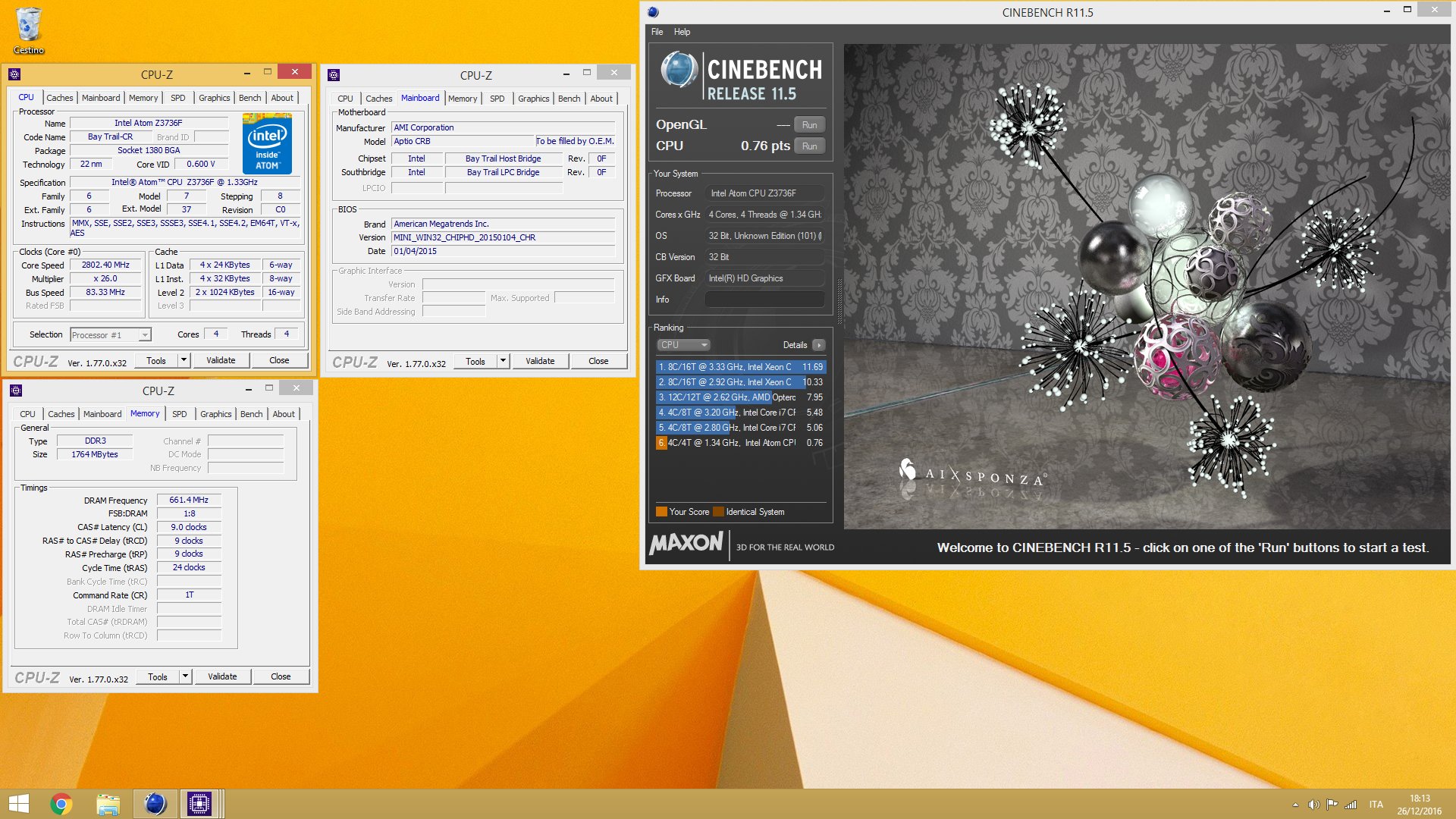Open File Explorer from the taskbar
Image resolution: width=1456 pixels, height=819 pixels.
tap(108, 804)
